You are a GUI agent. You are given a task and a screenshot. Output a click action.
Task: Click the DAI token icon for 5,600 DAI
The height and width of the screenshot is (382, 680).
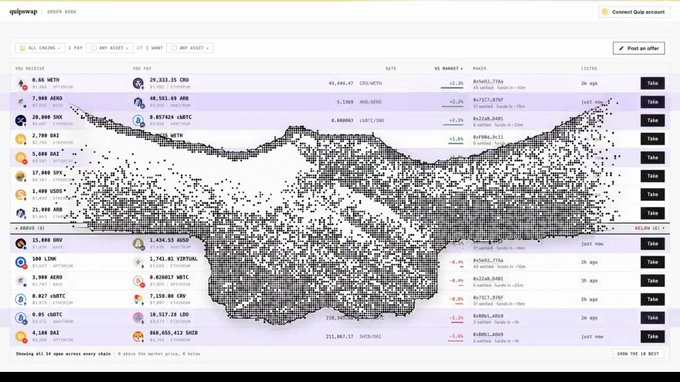(x=21, y=157)
